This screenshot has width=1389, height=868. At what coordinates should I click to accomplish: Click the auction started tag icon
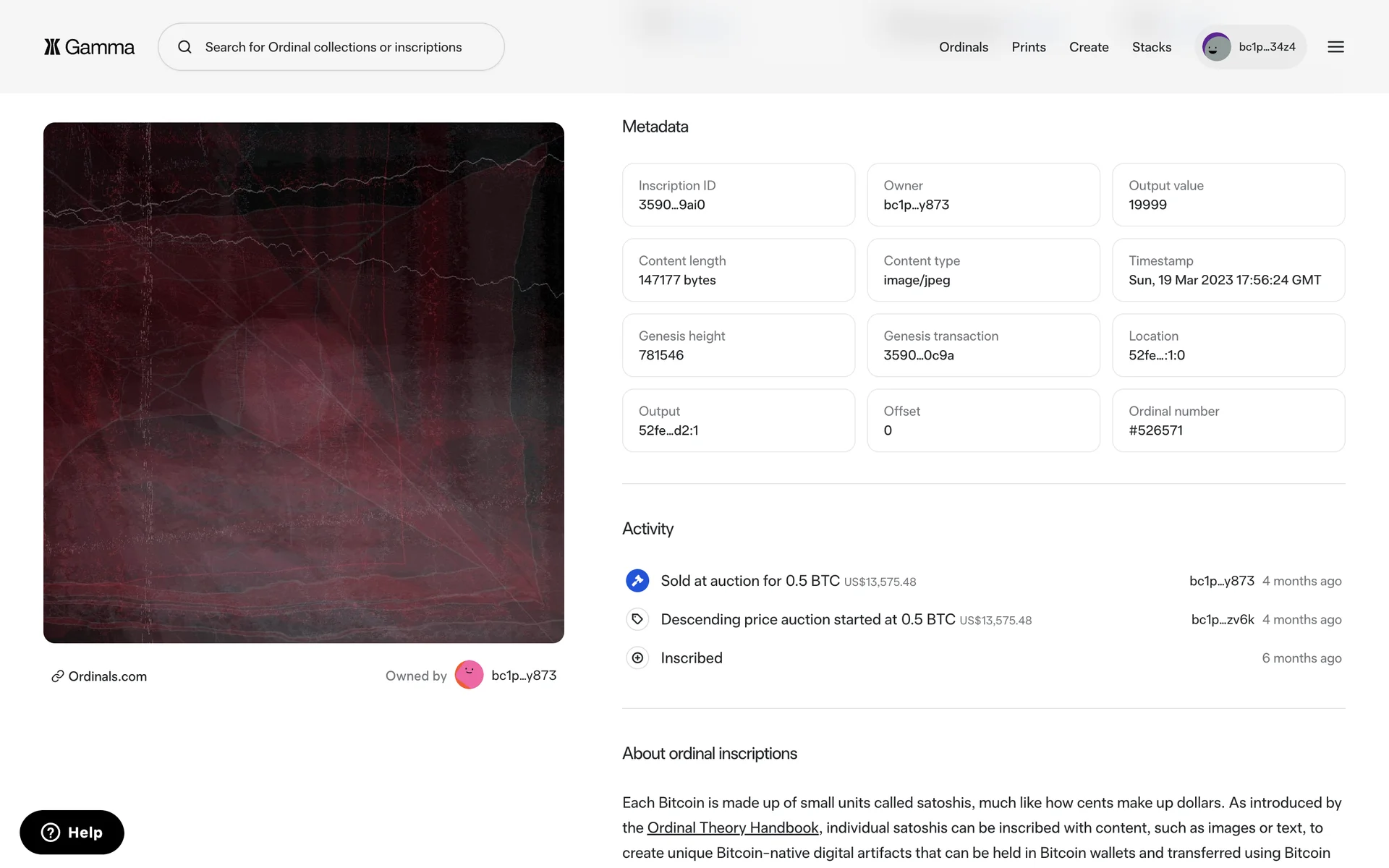pyautogui.click(x=637, y=619)
